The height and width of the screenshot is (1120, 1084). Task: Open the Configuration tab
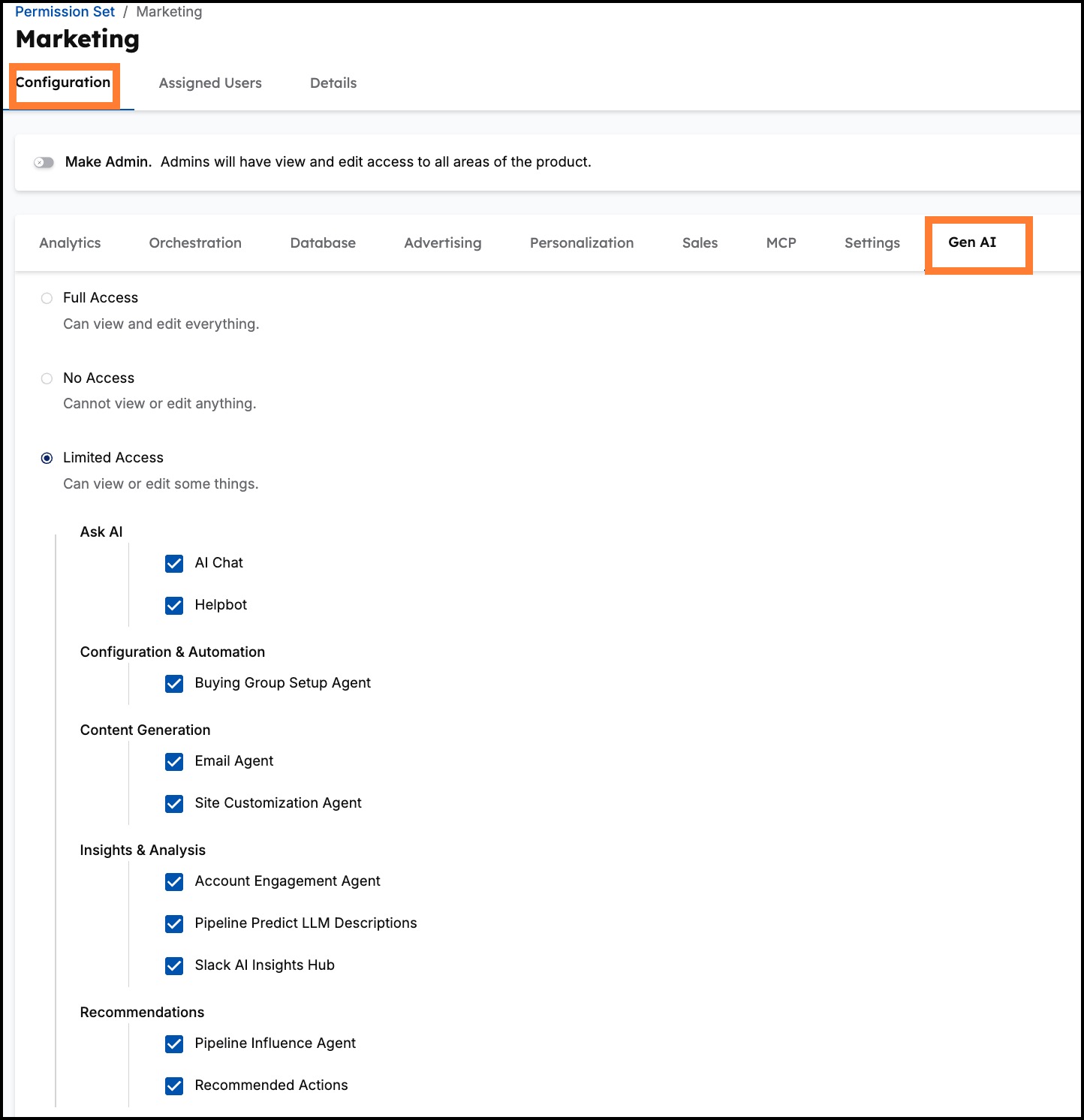pyautogui.click(x=63, y=83)
